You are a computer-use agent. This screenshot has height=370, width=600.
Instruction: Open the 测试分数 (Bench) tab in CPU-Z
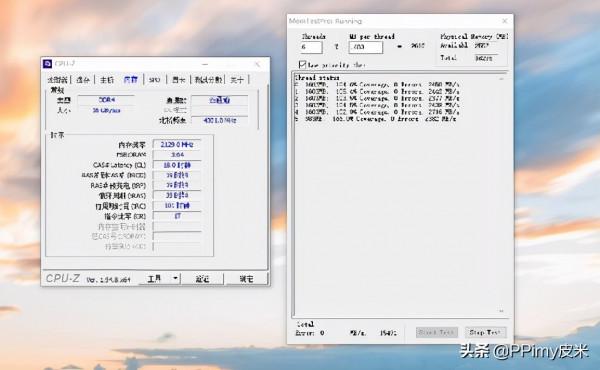[208, 80]
